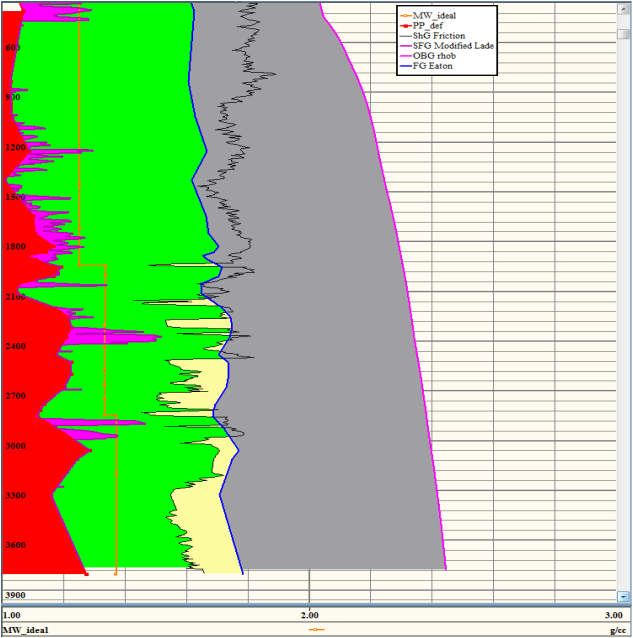
Task: Click the g/cc unit label
Action: pos(617,630)
